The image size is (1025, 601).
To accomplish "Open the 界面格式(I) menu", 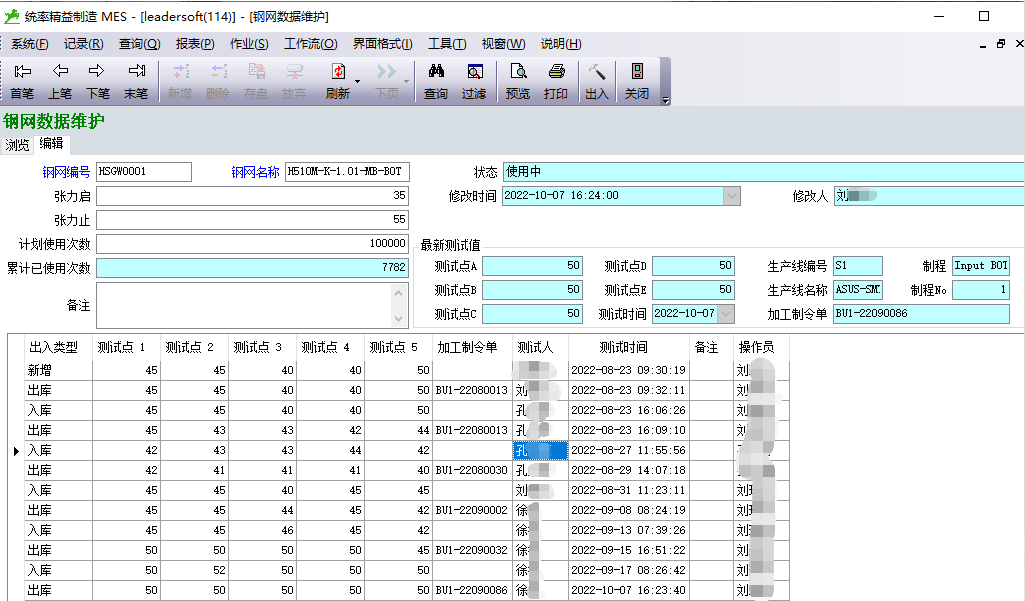I will 382,44.
